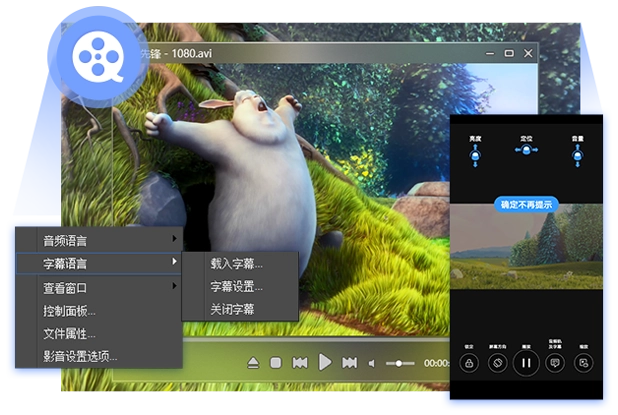Mute the player speaker icon
This screenshot has width=618, height=415.
click(x=372, y=362)
